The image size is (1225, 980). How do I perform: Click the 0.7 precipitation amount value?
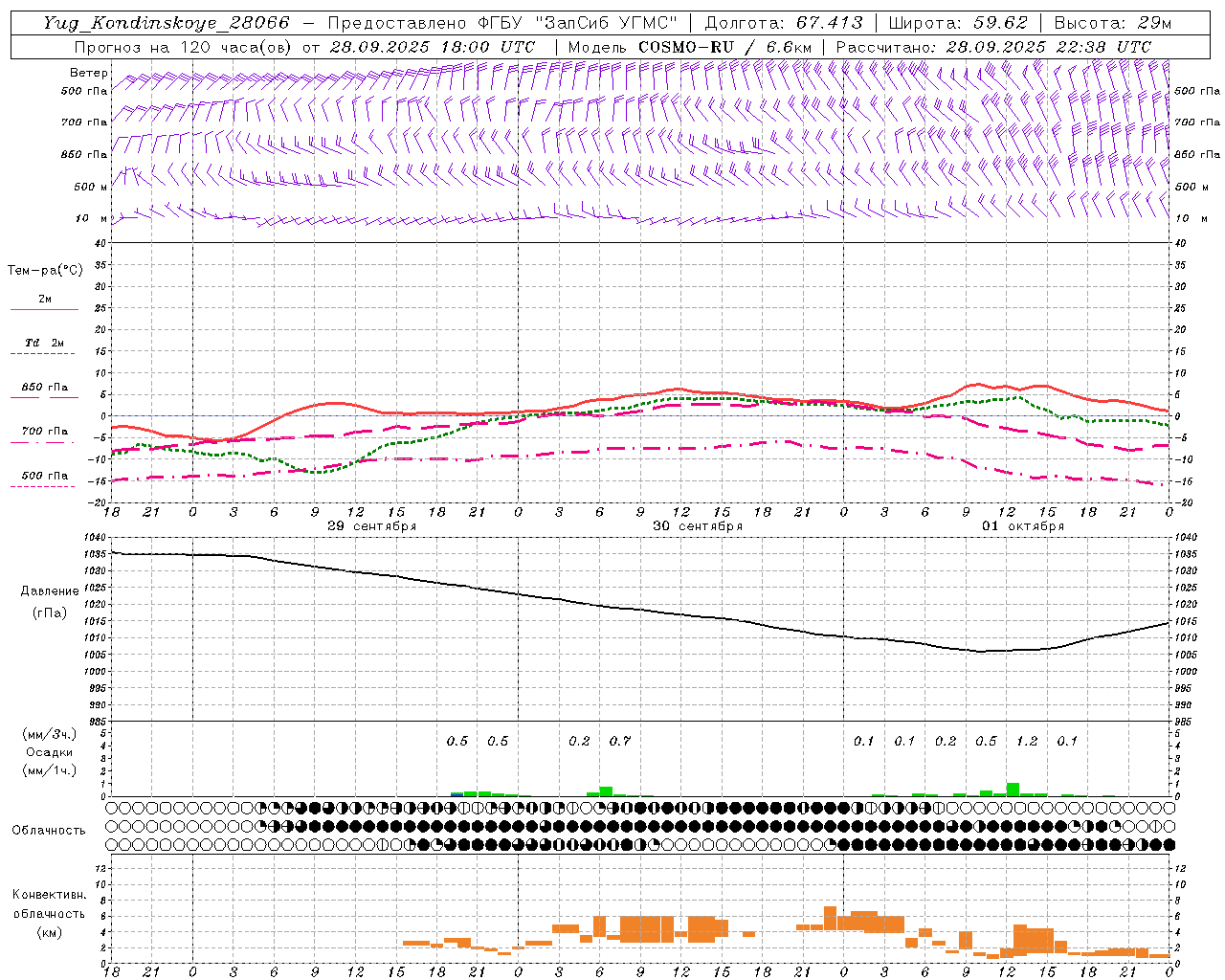[620, 741]
